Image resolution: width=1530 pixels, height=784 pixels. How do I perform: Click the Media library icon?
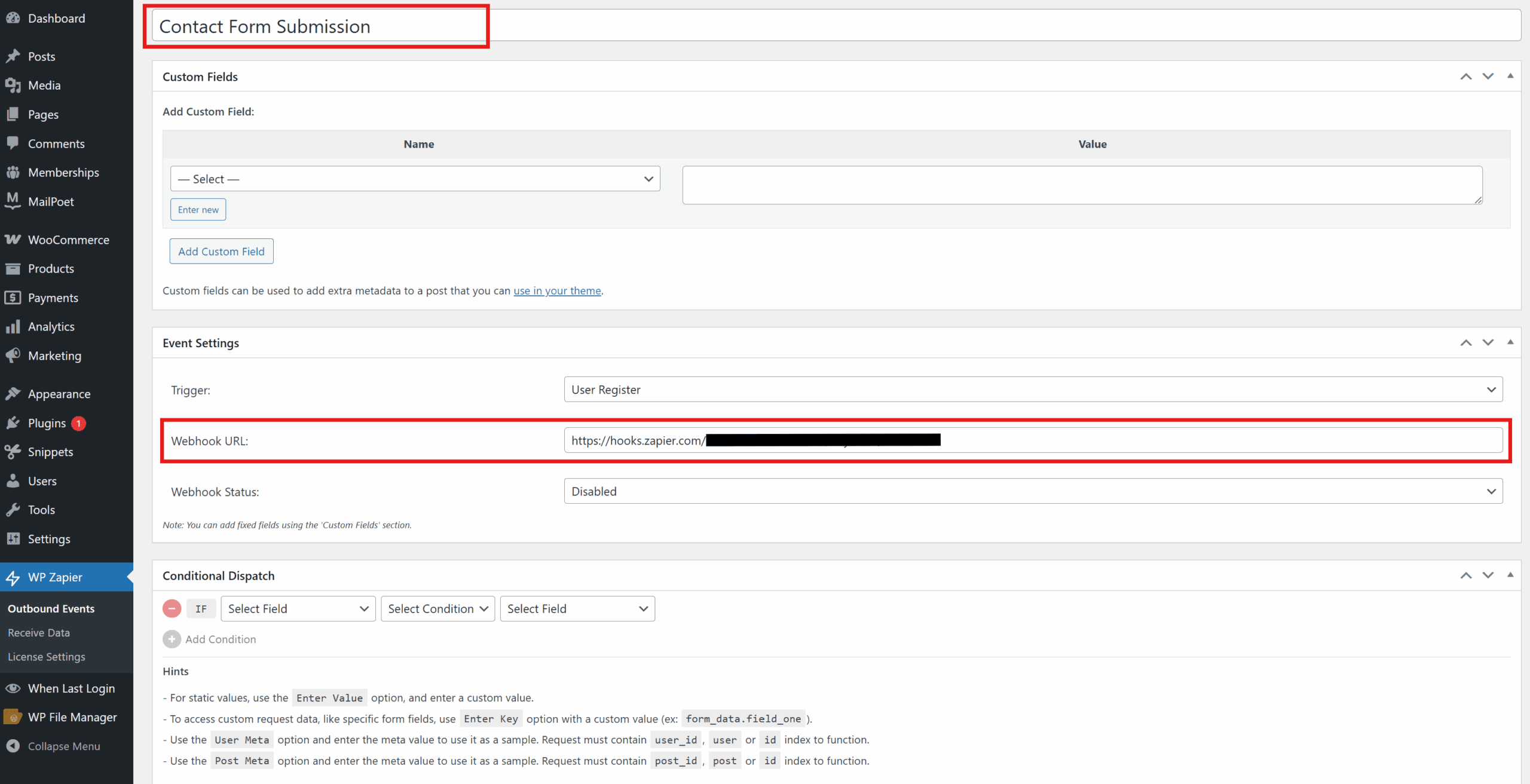pyautogui.click(x=13, y=85)
